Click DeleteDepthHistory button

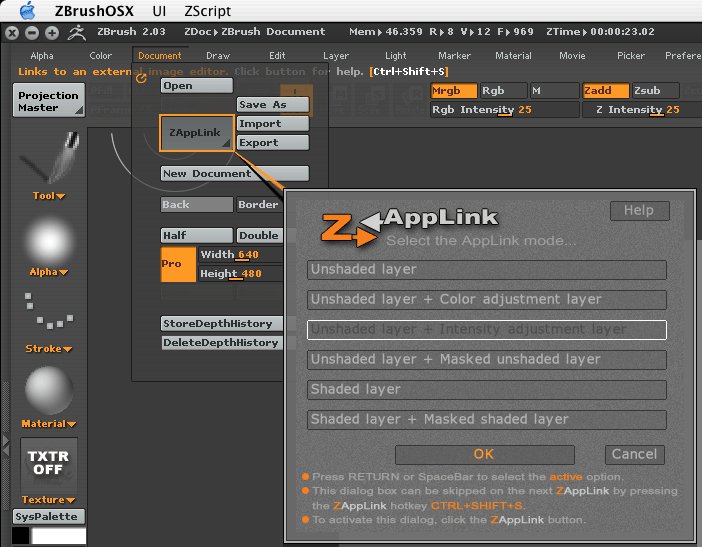[x=222, y=343]
